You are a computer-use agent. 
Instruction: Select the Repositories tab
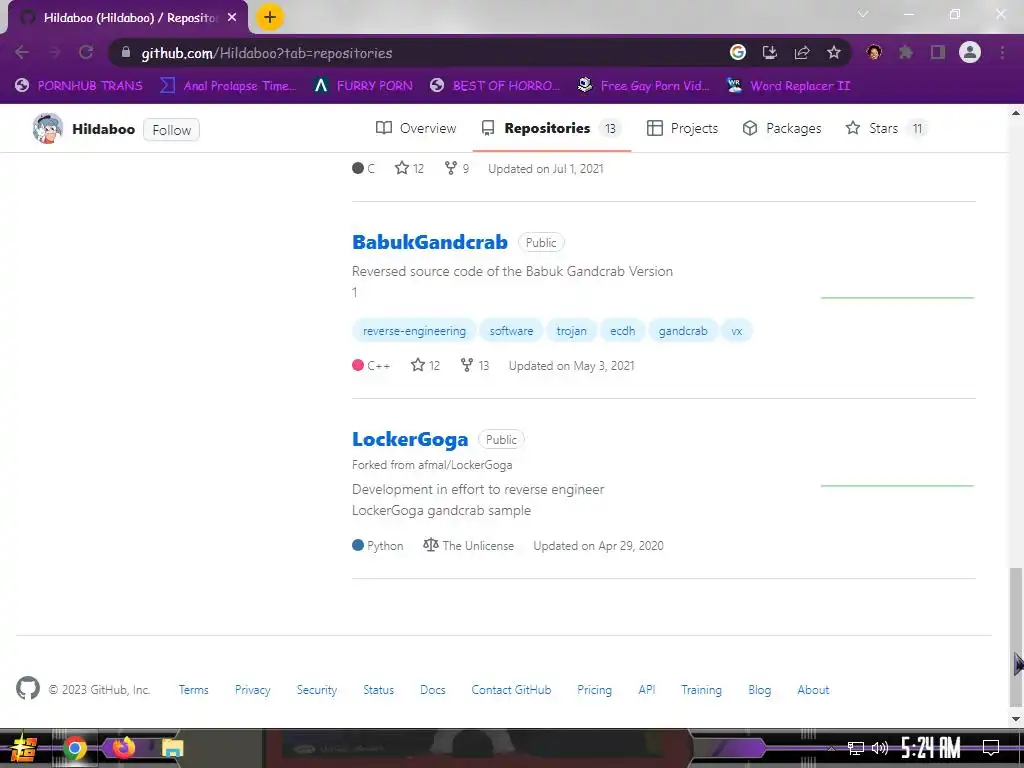(551, 128)
